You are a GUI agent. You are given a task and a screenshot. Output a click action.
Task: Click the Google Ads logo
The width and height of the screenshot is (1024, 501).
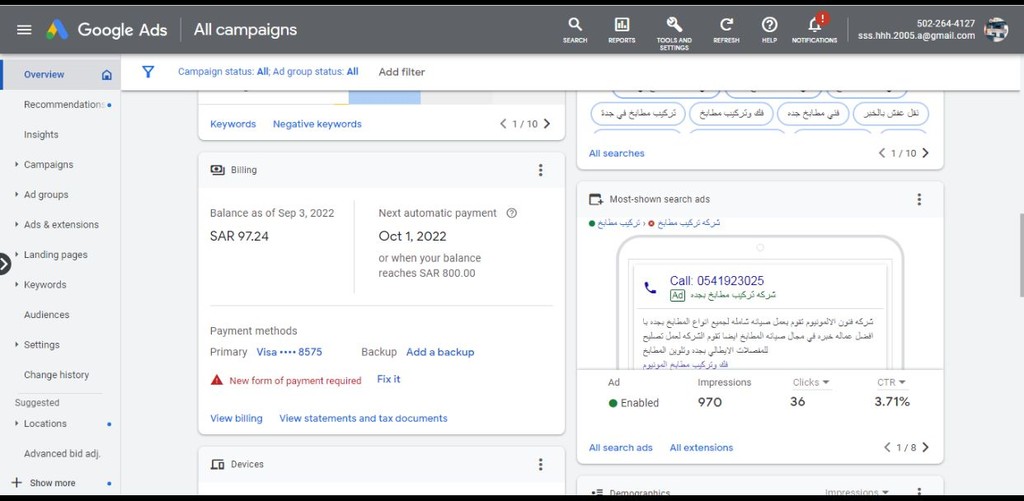coord(57,30)
